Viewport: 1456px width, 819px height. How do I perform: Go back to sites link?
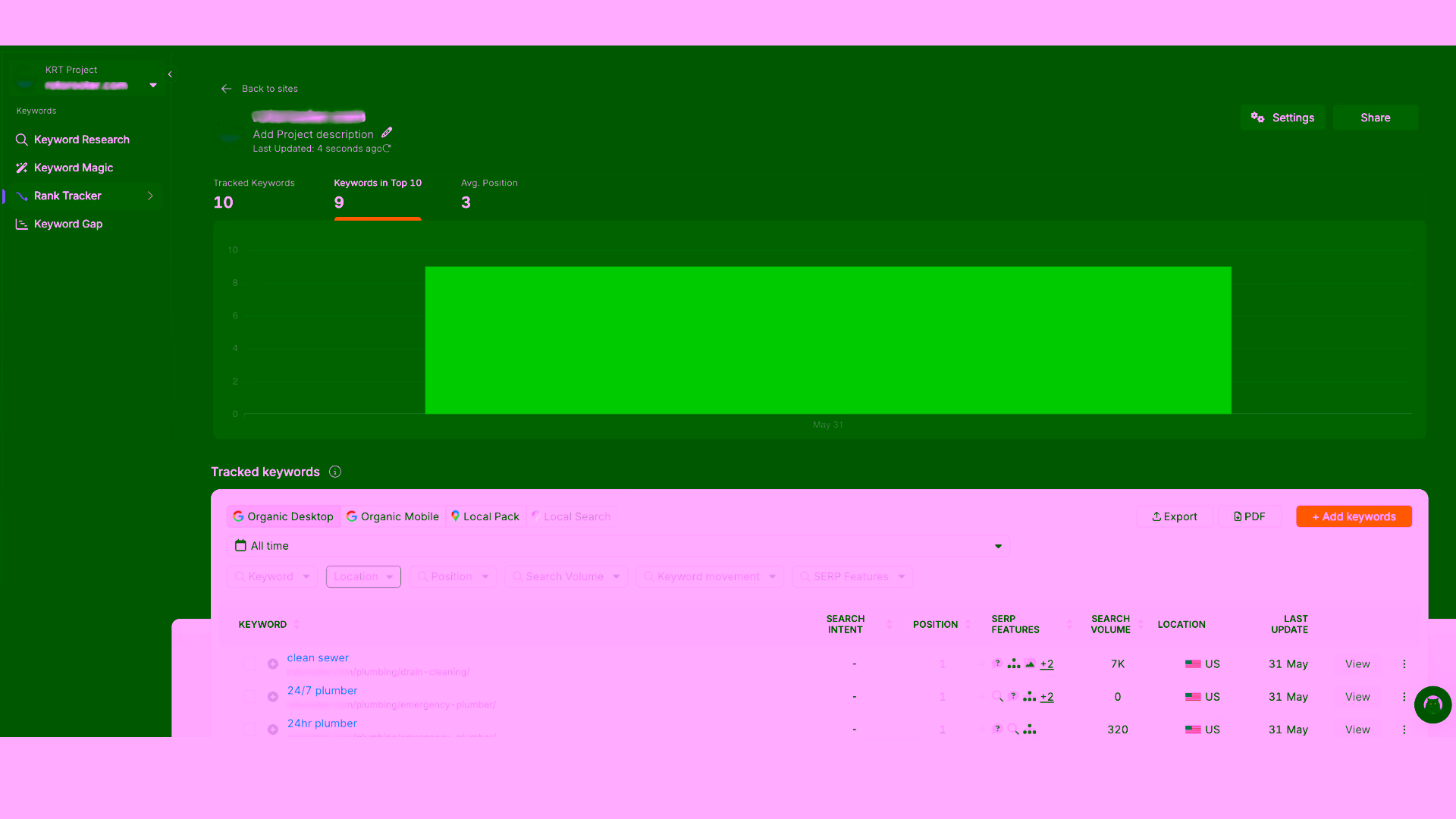click(x=270, y=89)
